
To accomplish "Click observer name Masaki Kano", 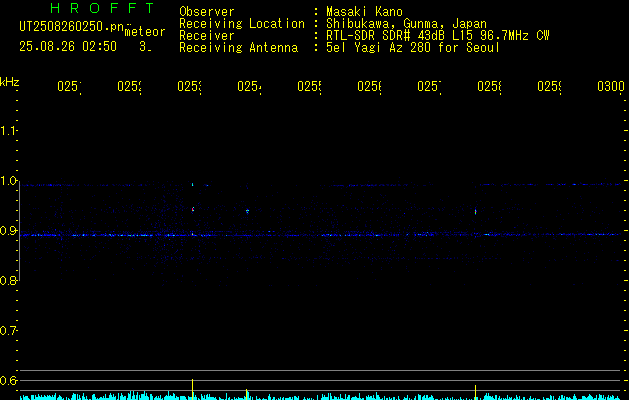I will tap(364, 12).
